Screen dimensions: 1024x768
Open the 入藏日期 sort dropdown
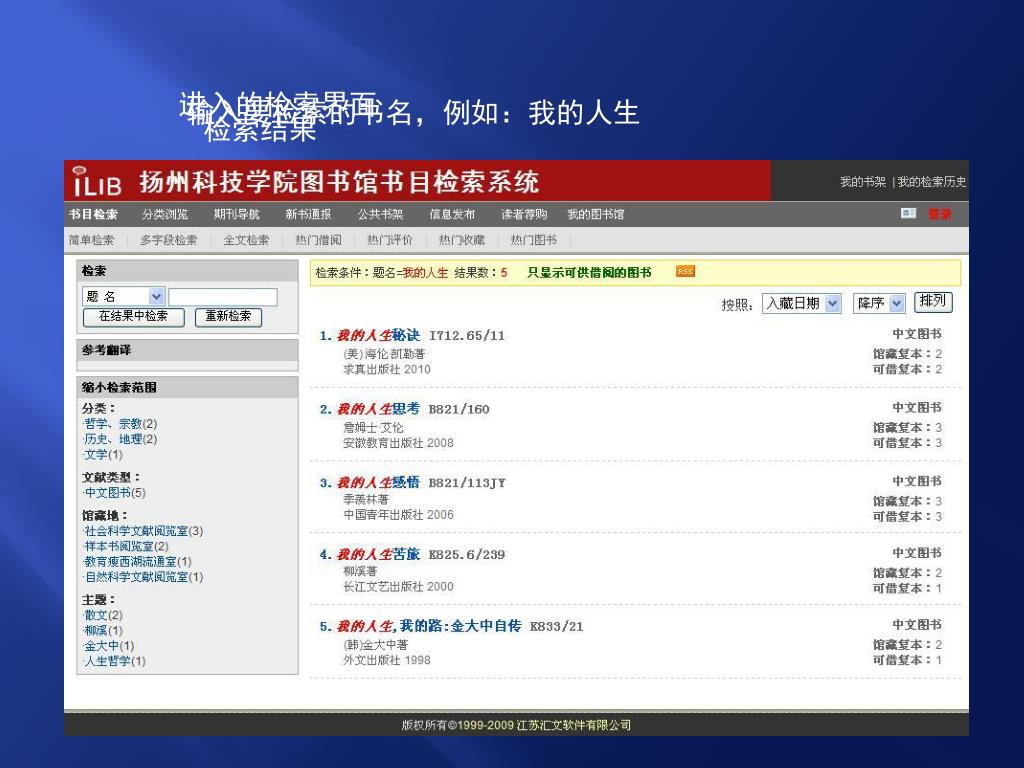(x=832, y=303)
